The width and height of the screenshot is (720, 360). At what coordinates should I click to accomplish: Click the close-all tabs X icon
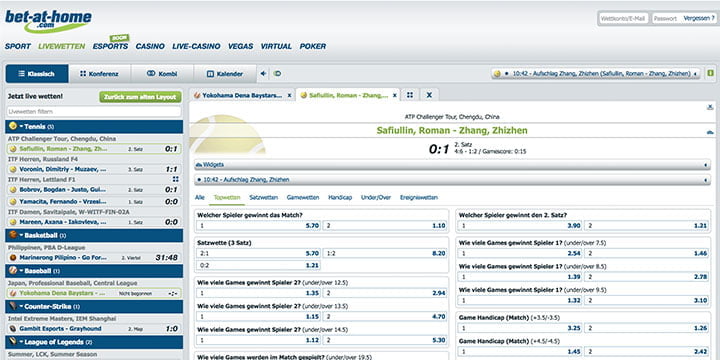pyautogui.click(x=429, y=95)
